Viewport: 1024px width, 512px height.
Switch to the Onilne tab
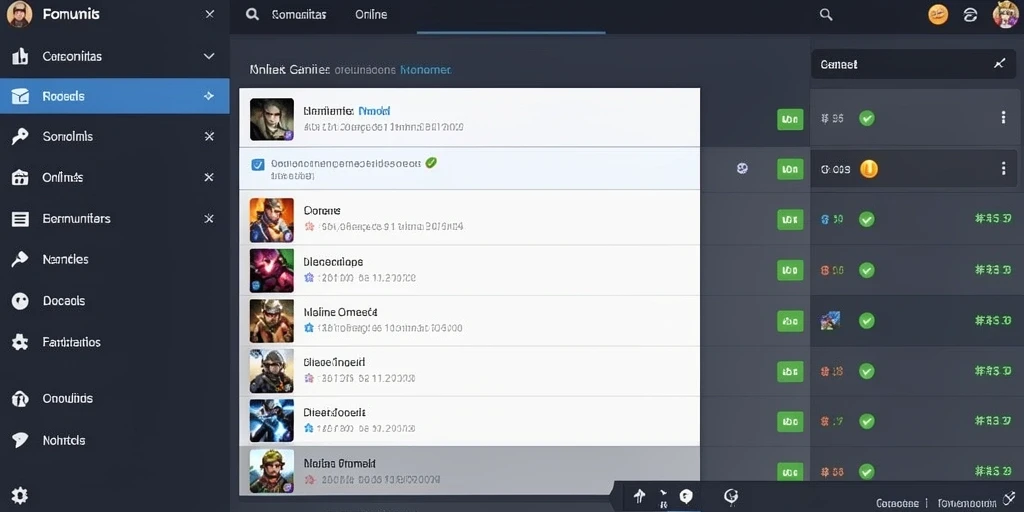371,14
